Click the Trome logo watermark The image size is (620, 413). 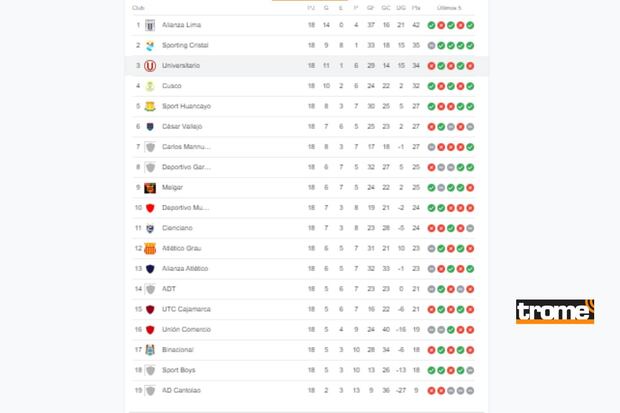pos(555,312)
